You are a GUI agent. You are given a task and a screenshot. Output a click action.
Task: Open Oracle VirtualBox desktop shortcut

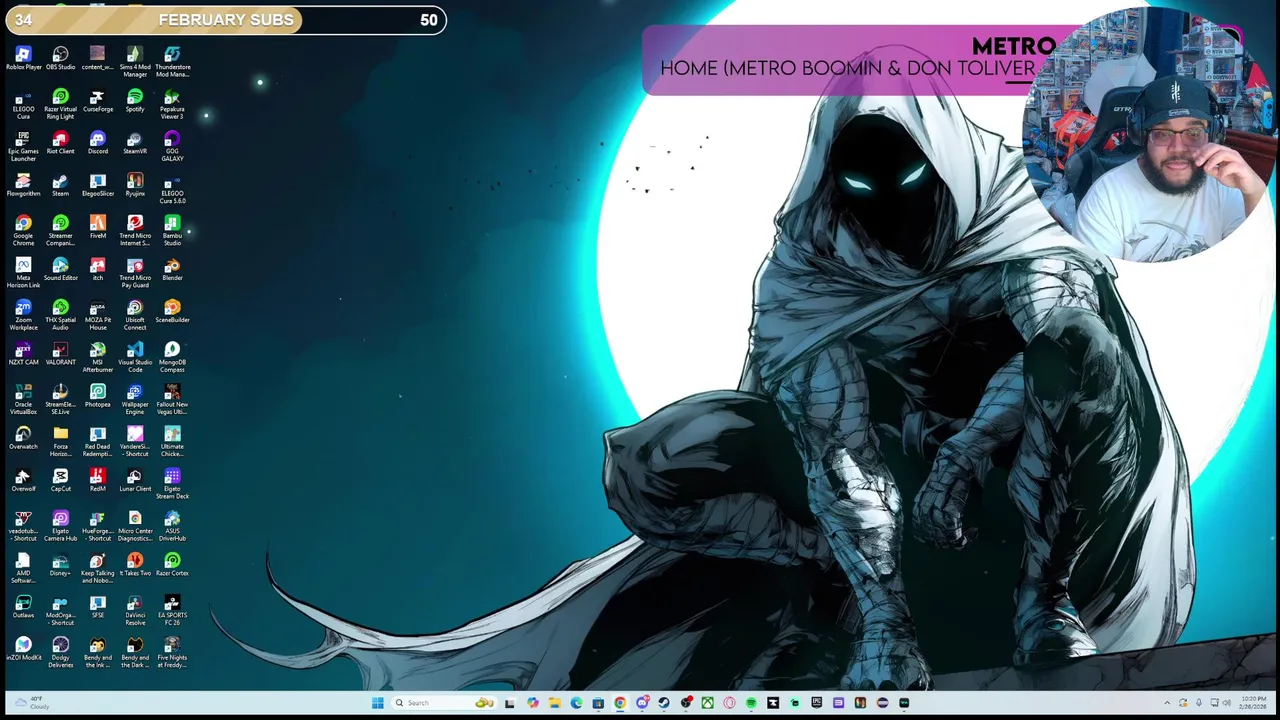[x=23, y=399]
